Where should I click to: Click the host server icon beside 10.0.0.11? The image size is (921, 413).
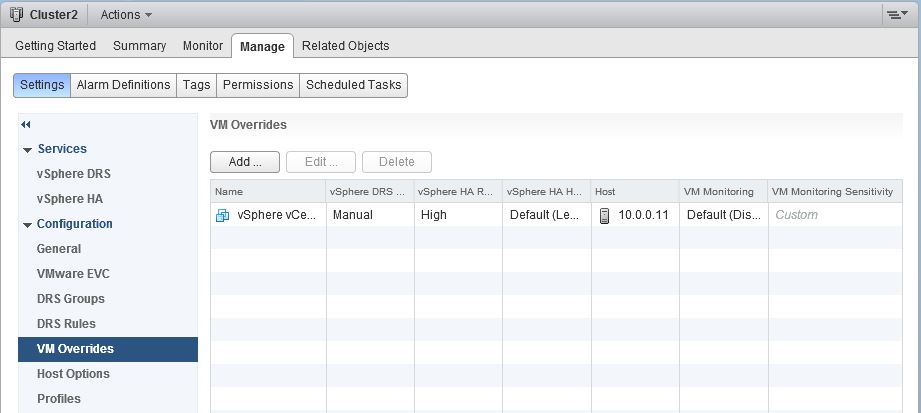click(x=604, y=216)
